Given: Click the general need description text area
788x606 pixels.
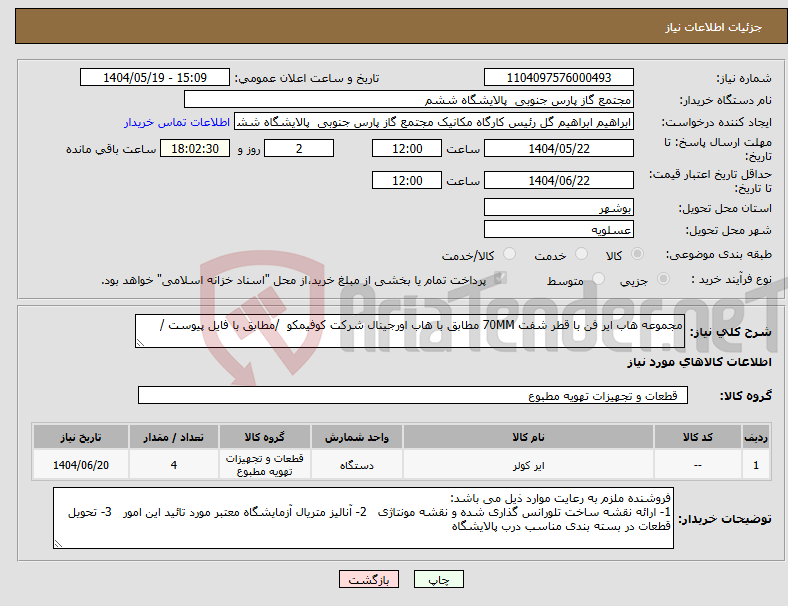Looking at the screenshot, I should pos(410,331).
